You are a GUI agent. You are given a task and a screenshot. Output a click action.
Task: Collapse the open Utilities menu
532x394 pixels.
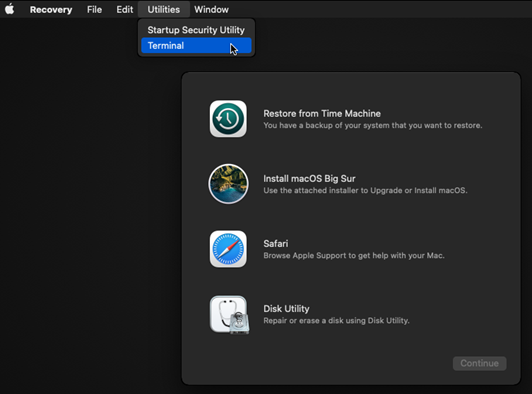pyautogui.click(x=164, y=10)
